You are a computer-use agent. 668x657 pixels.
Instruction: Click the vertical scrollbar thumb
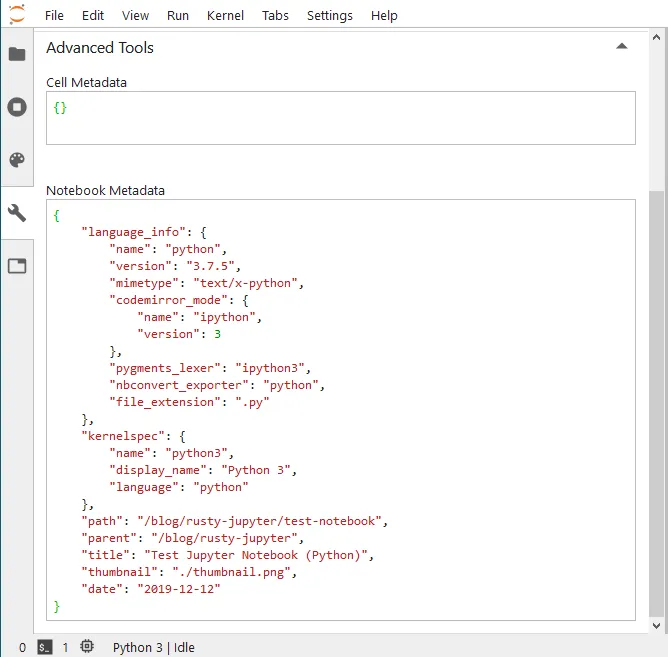[656, 403]
